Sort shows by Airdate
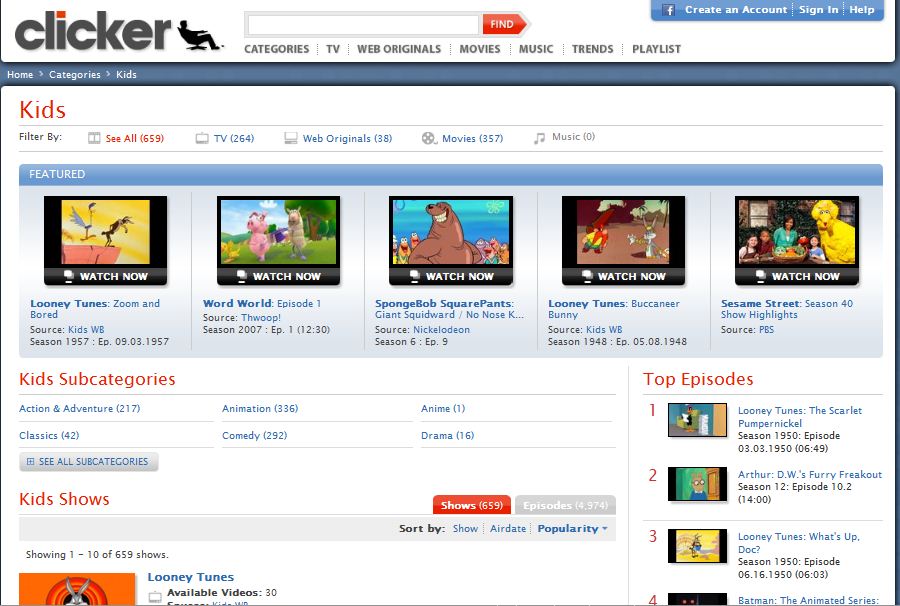Screen dimensions: 900x606 click(x=508, y=529)
